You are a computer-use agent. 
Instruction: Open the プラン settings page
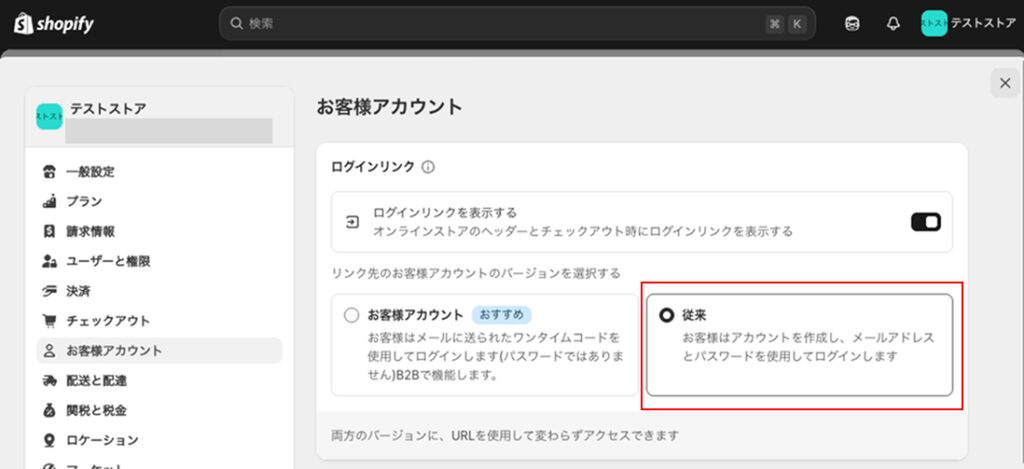pyautogui.click(x=84, y=201)
